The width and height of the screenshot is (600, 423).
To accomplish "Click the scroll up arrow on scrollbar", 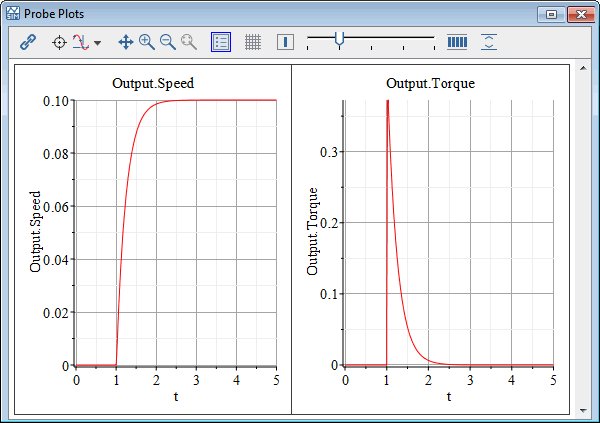I will pyautogui.click(x=583, y=71).
